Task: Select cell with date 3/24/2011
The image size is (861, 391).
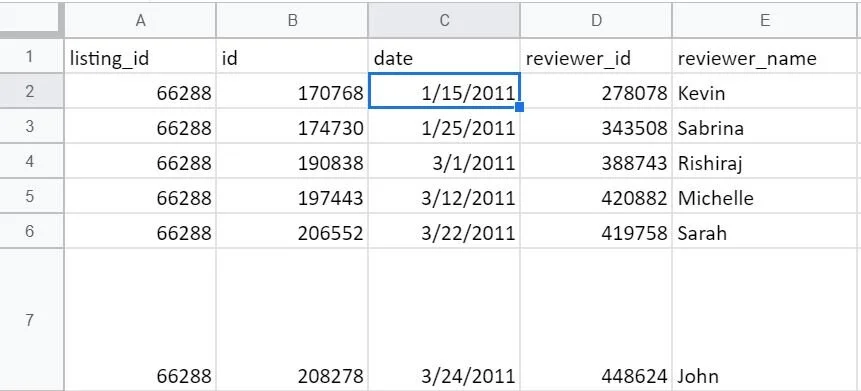Action: [444, 320]
